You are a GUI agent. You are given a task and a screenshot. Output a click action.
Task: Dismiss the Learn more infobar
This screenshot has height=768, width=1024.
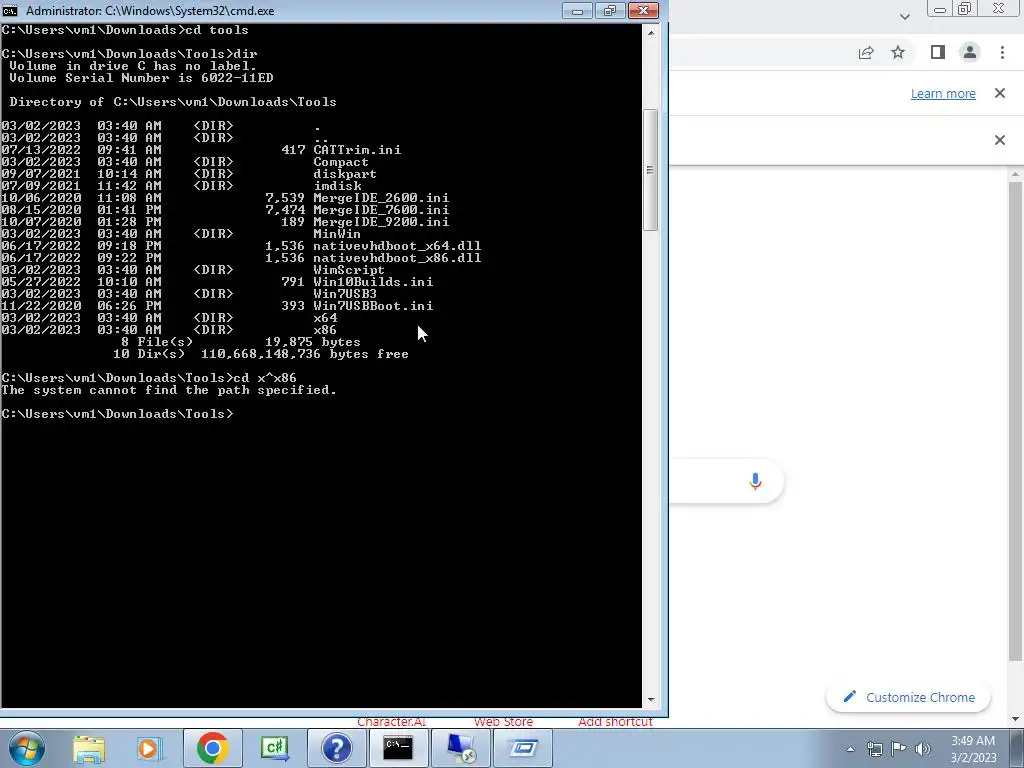(1000, 93)
